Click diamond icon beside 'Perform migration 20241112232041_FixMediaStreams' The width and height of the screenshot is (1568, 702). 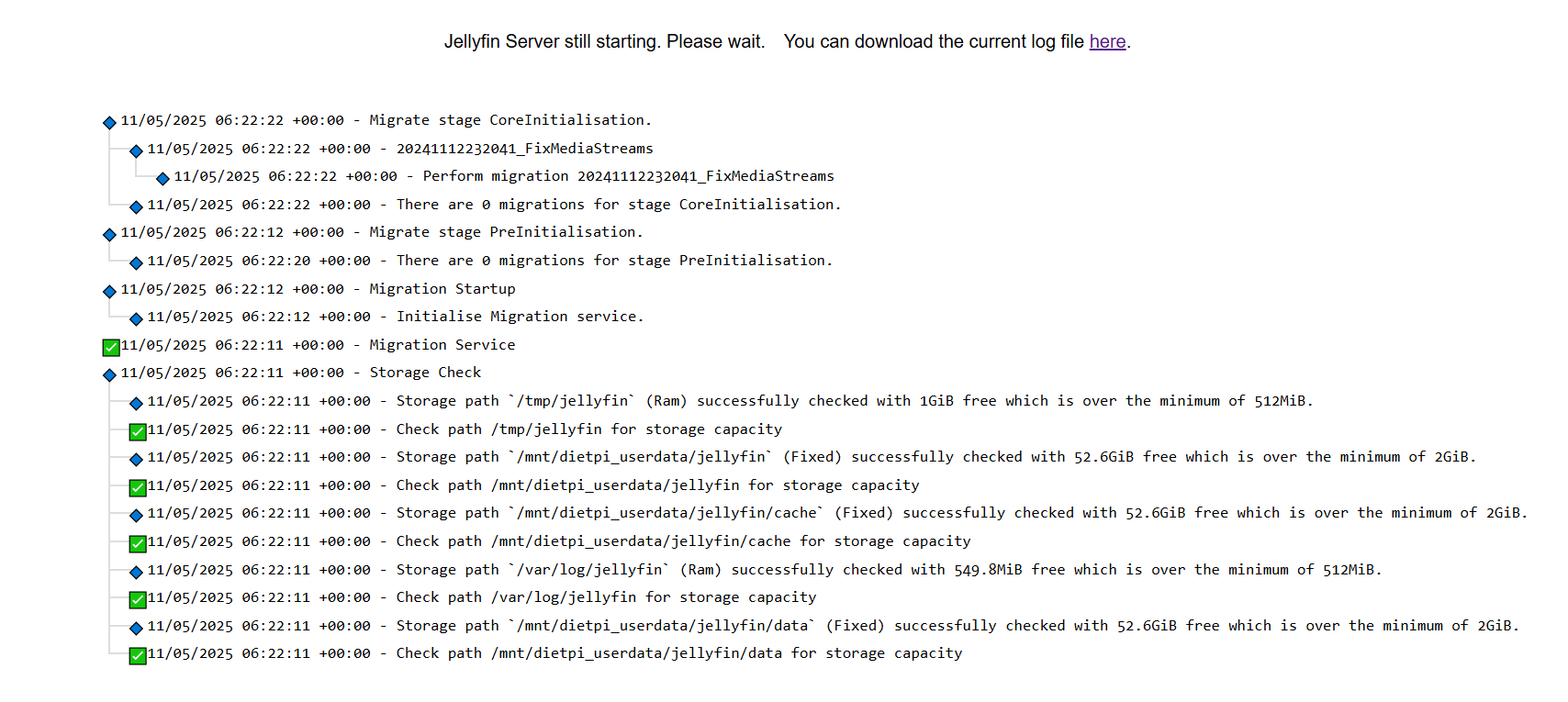(162, 178)
